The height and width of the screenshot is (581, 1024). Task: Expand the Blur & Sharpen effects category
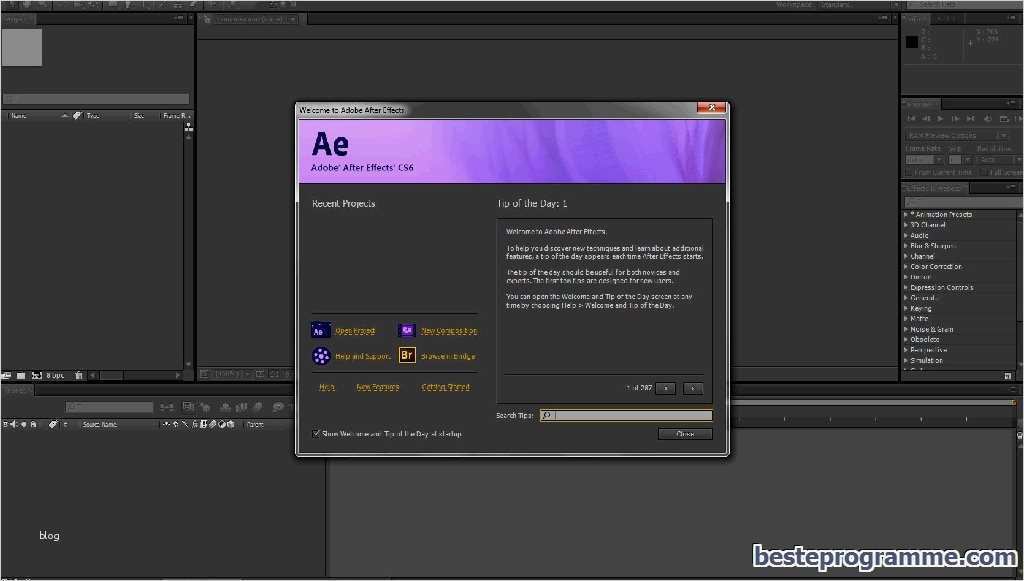(908, 245)
